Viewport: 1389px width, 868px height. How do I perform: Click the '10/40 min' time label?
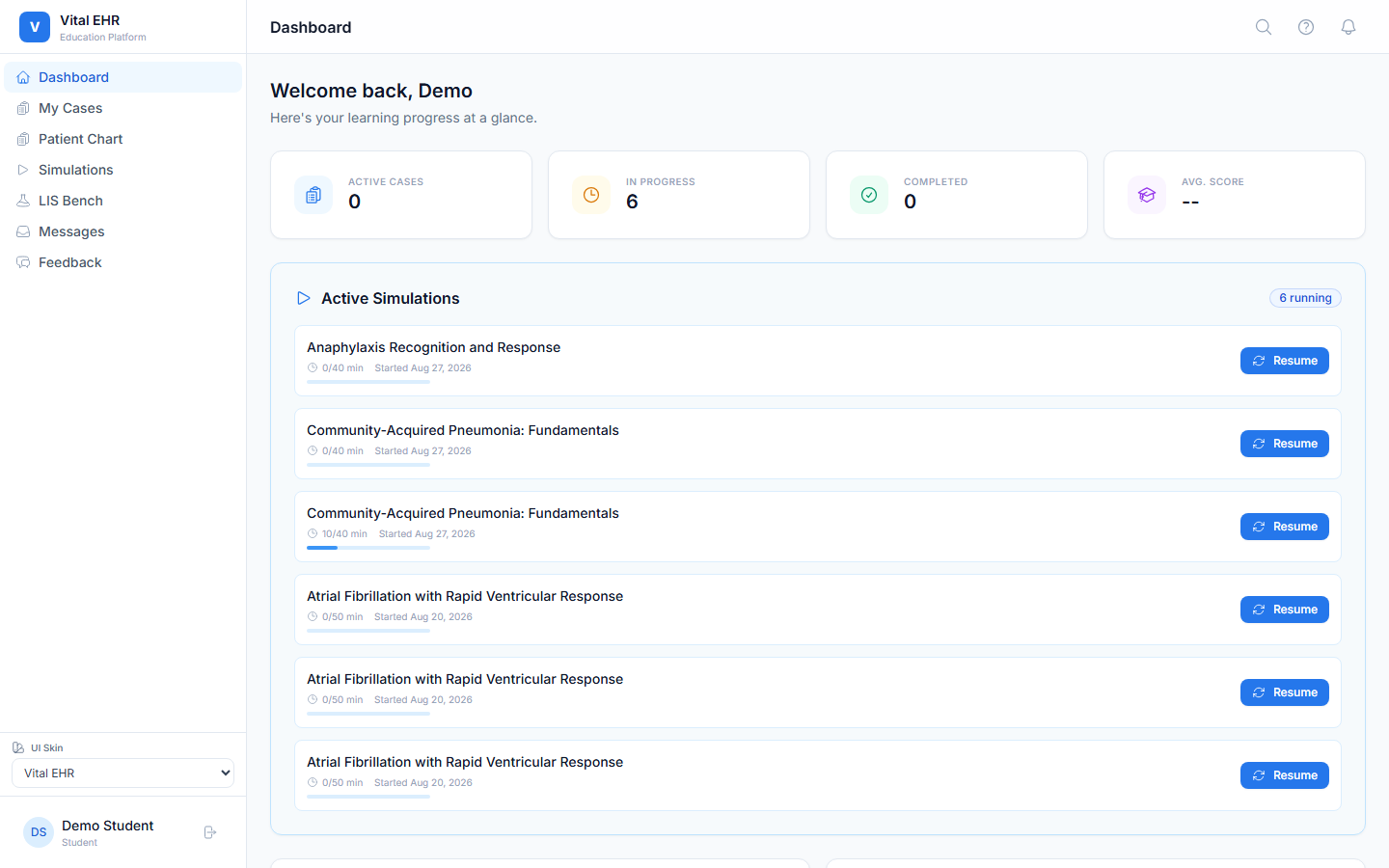click(344, 533)
